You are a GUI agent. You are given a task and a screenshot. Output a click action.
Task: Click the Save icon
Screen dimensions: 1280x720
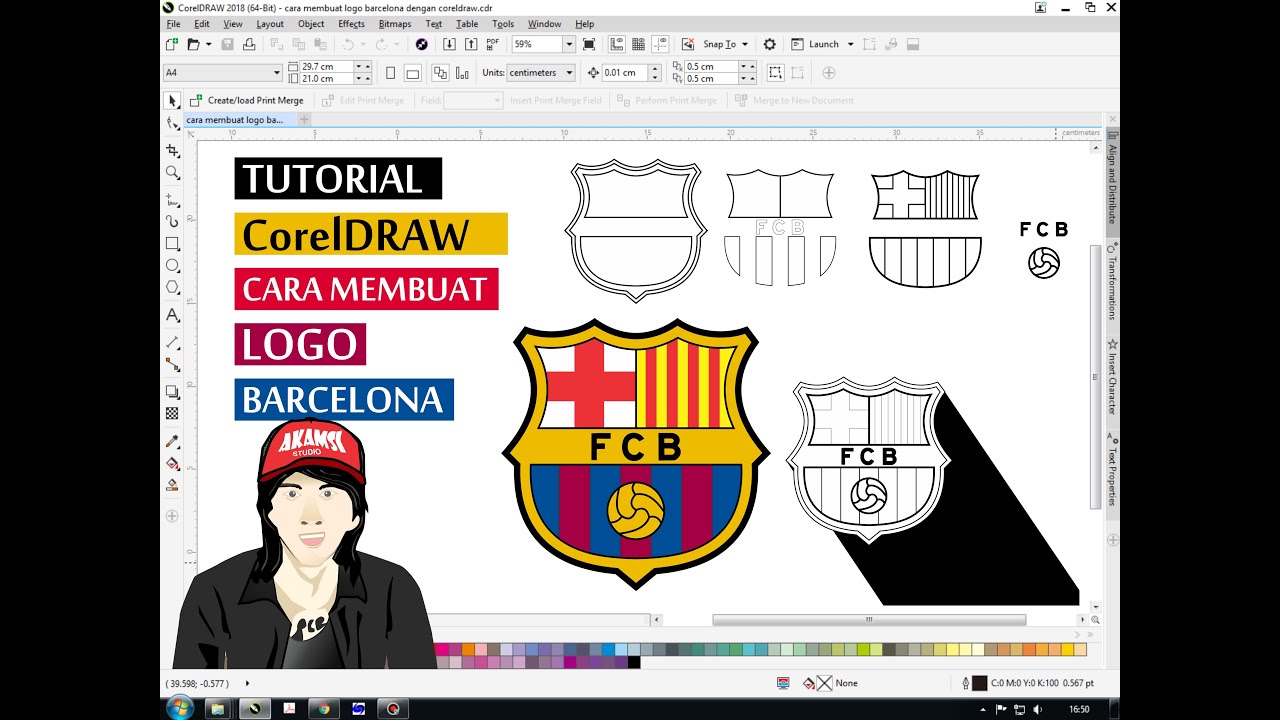click(227, 44)
